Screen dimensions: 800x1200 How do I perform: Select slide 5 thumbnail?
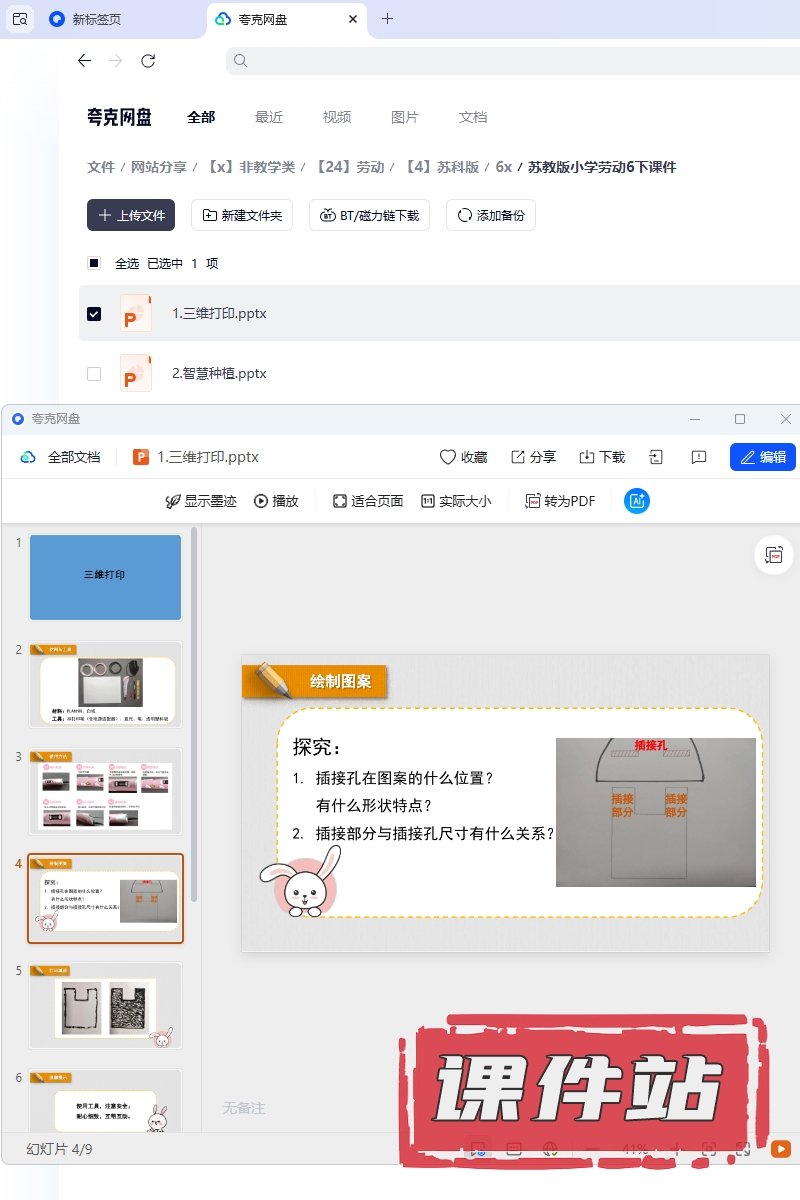pos(105,1005)
